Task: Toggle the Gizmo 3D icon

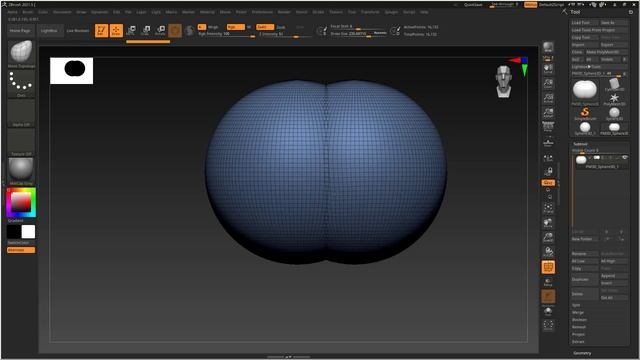Action: pos(175,31)
